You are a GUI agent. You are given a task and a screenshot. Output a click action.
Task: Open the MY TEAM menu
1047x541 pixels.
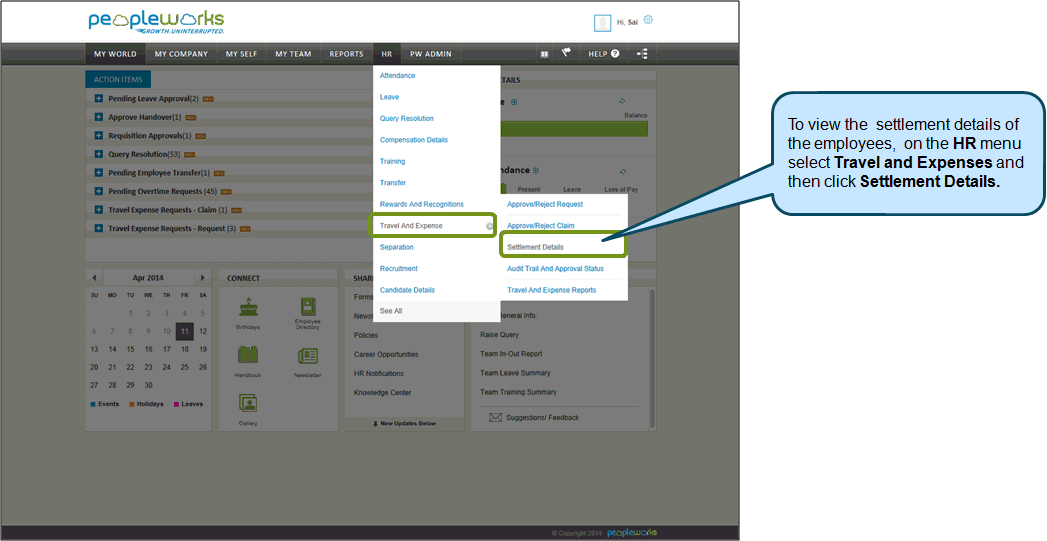pyautogui.click(x=293, y=54)
